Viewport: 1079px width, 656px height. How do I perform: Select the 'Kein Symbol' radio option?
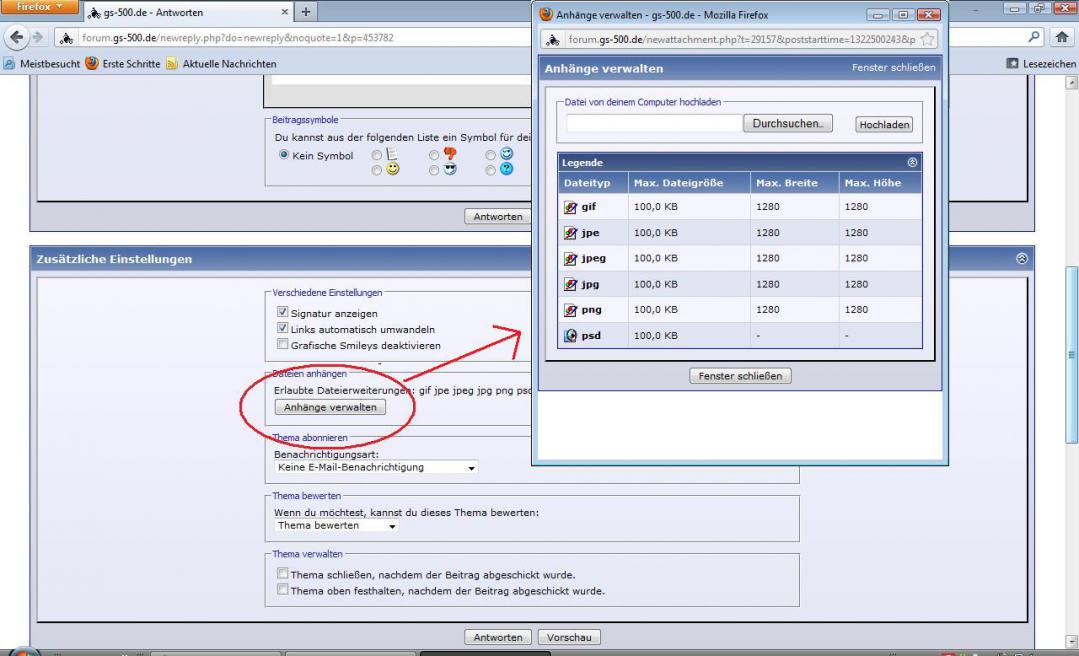point(284,155)
